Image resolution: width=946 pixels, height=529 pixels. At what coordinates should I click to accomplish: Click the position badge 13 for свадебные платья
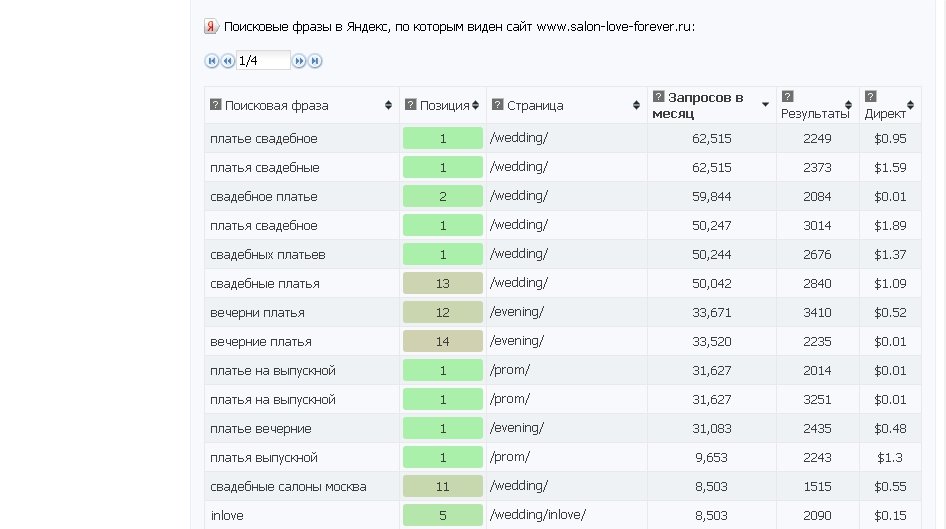[x=442, y=283]
